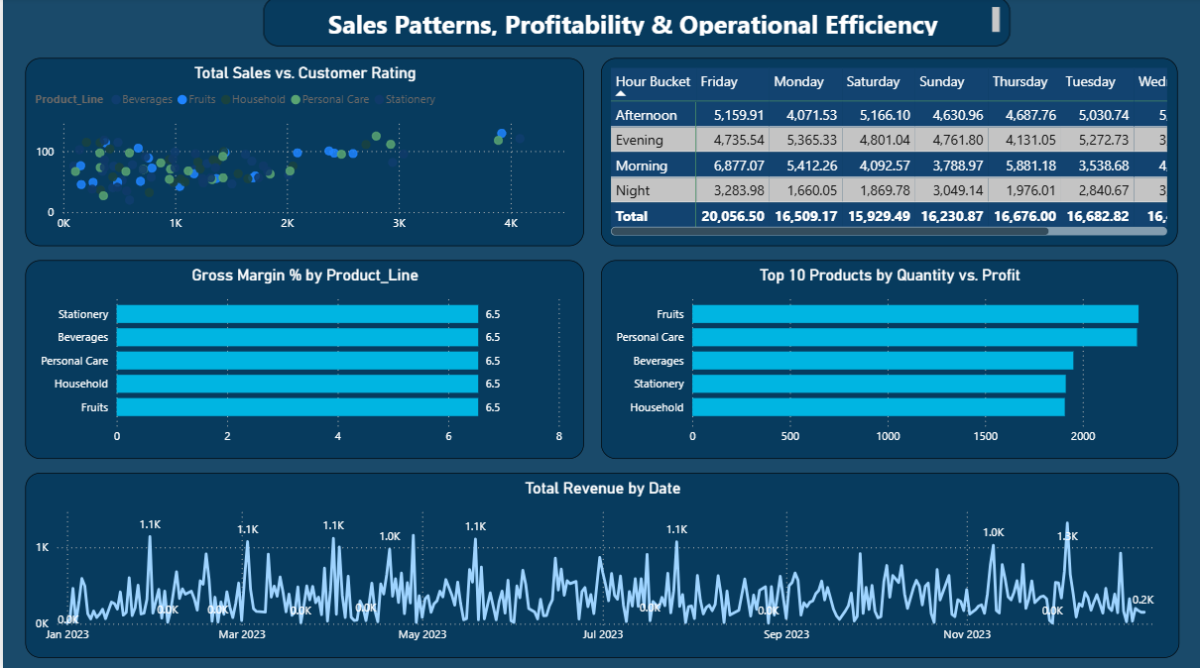The height and width of the screenshot is (668, 1200).
Task: Click the white handle beside dashboard title
Action: [x=995, y=19]
